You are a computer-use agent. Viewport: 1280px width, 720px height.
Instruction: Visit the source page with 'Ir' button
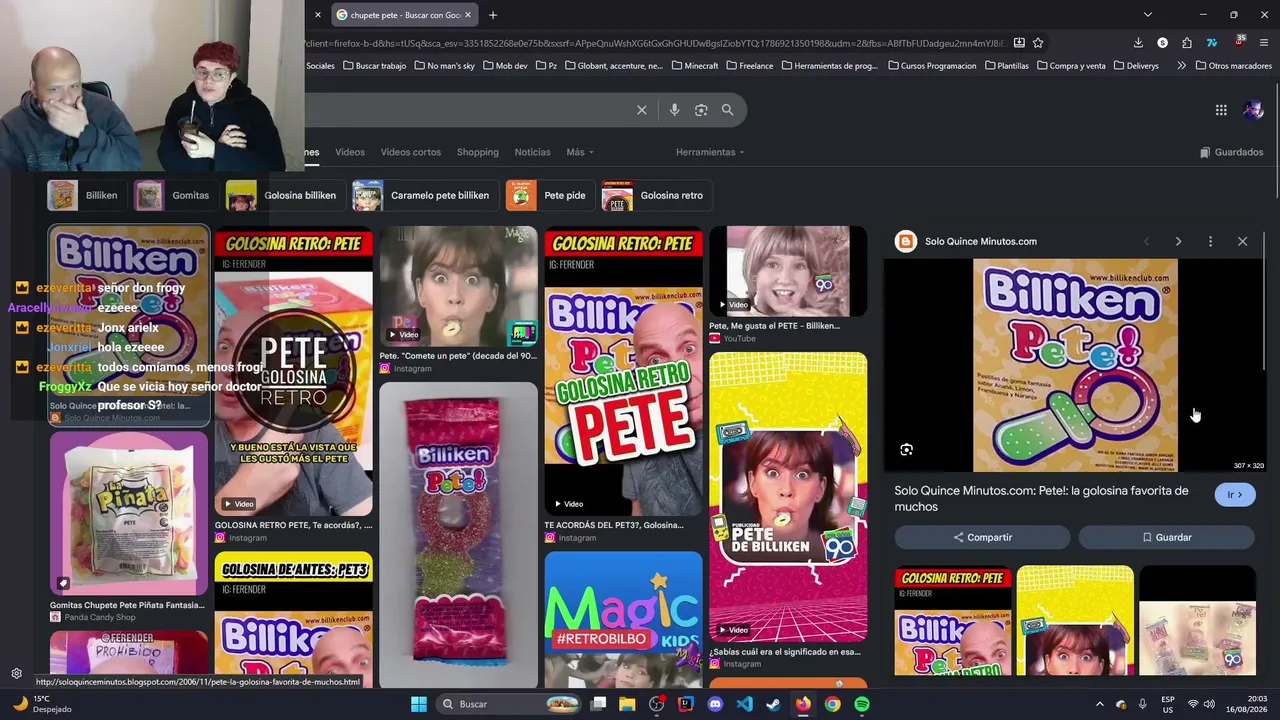[1235, 495]
